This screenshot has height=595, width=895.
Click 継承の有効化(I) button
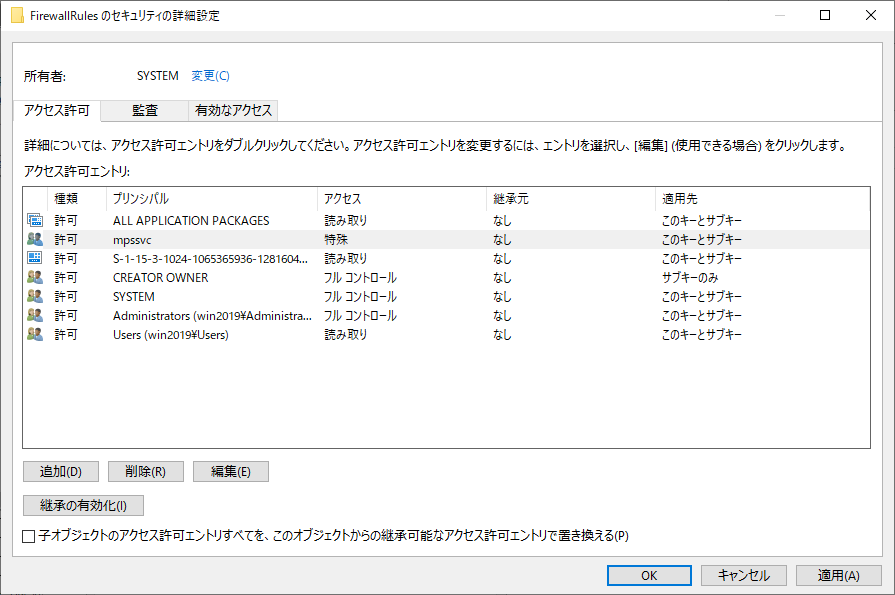pyautogui.click(x=83, y=505)
